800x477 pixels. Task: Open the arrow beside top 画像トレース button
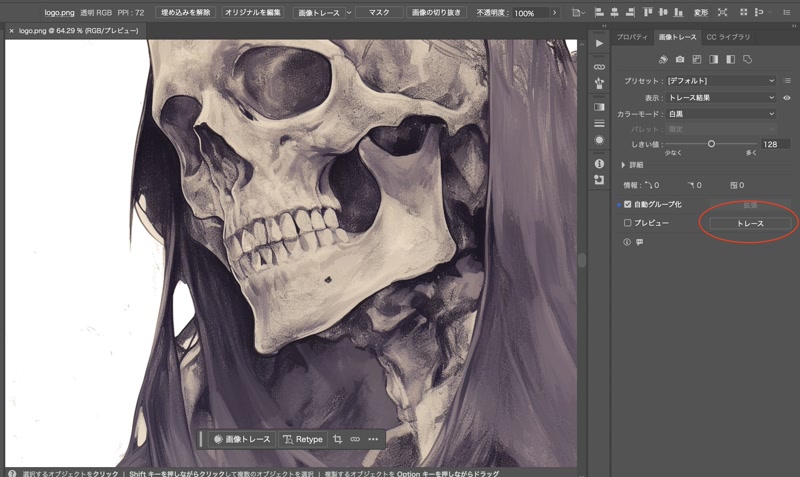click(x=349, y=13)
